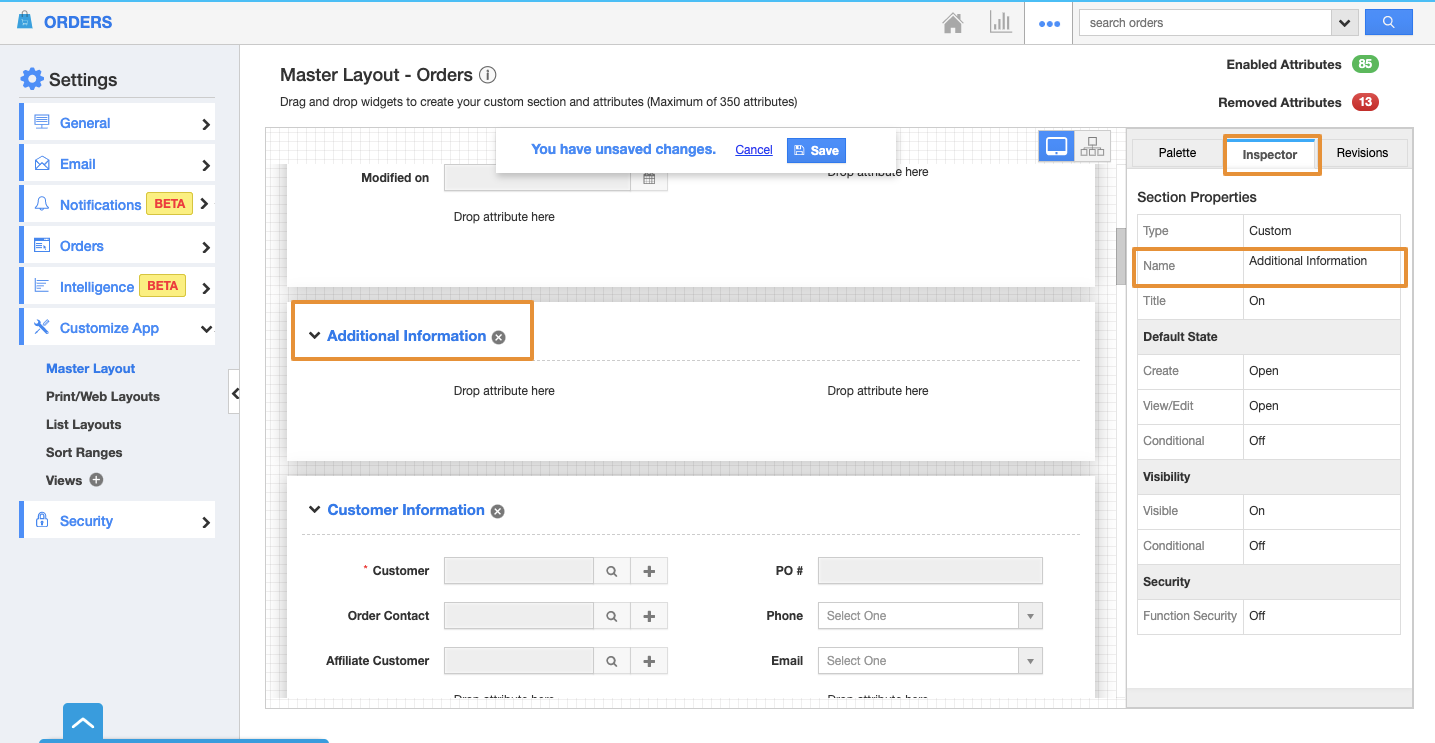This screenshot has height=743, width=1435.
Task: Toggle the Visible property value On
Action: [1257, 511]
